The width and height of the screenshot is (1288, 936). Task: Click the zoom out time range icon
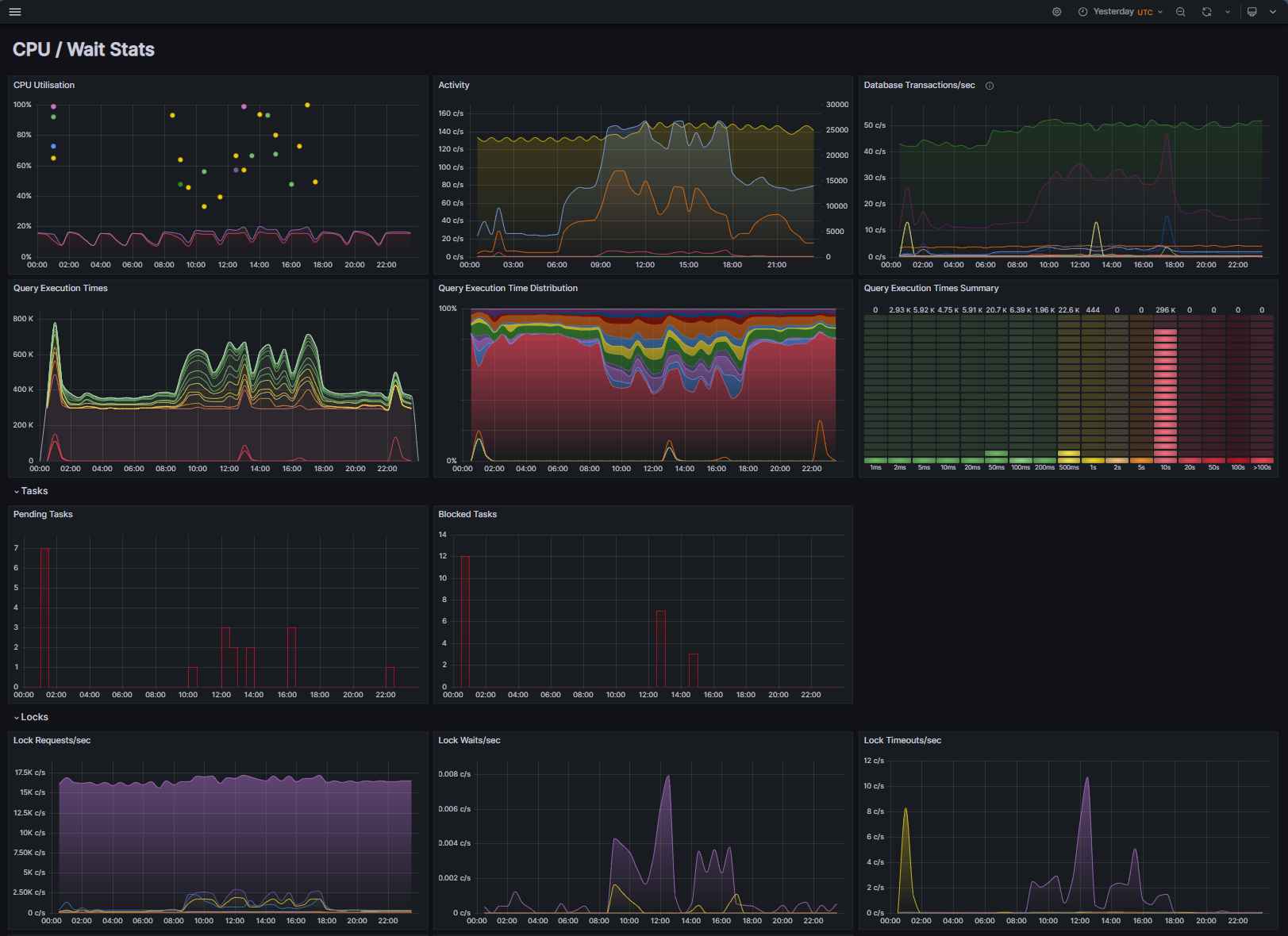[1181, 12]
